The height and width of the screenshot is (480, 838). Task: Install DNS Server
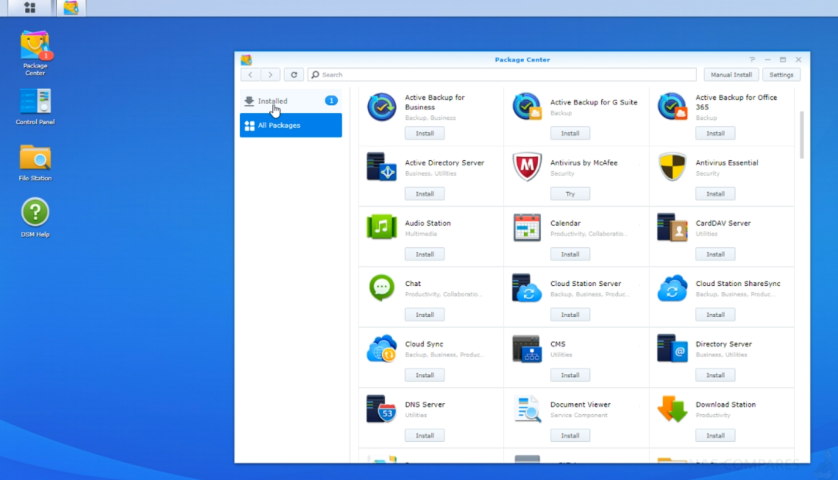pos(425,435)
